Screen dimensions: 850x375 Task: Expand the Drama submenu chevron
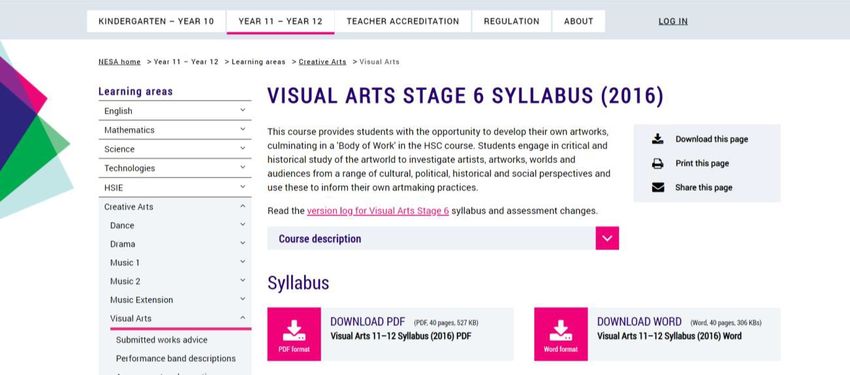tap(242, 243)
